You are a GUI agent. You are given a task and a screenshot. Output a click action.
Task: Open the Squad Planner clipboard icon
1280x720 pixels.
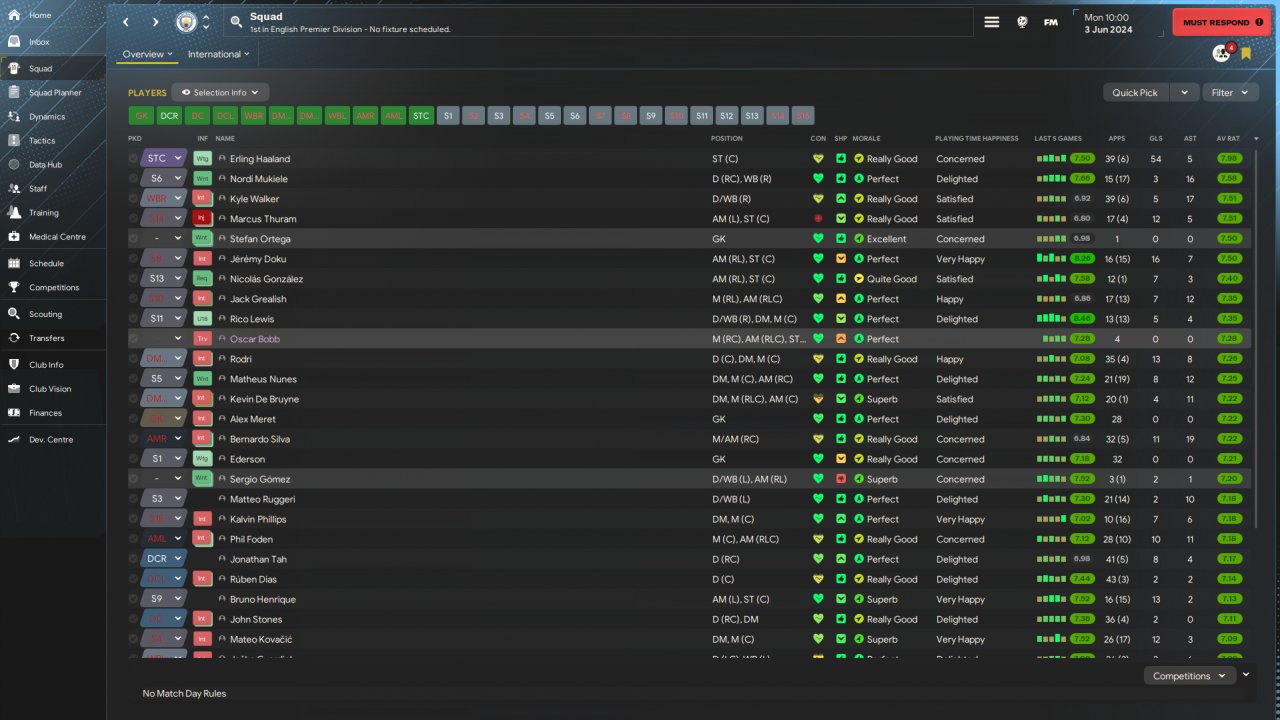[x=14, y=93]
